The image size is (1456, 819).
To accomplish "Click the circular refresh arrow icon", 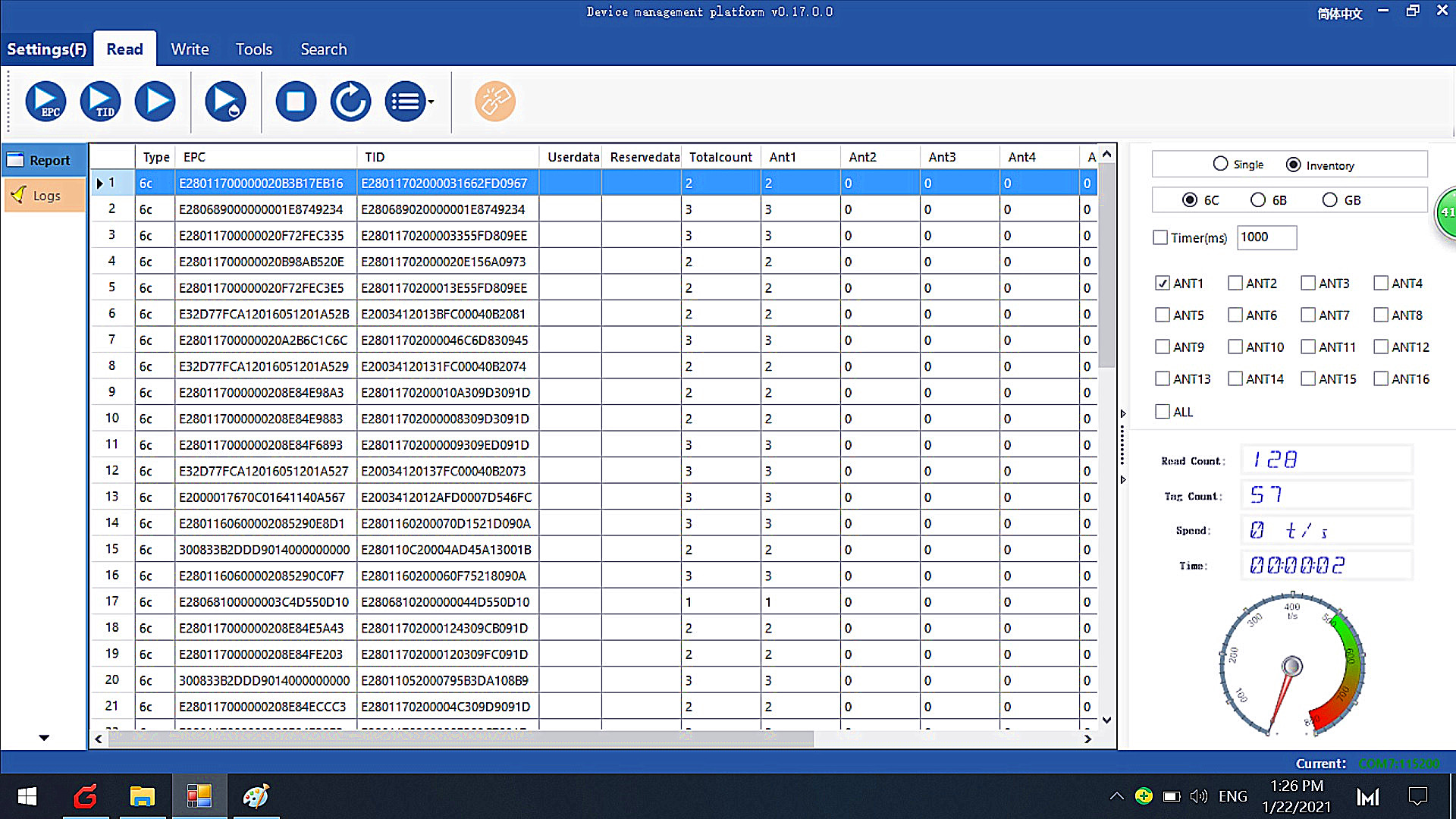I will [350, 101].
